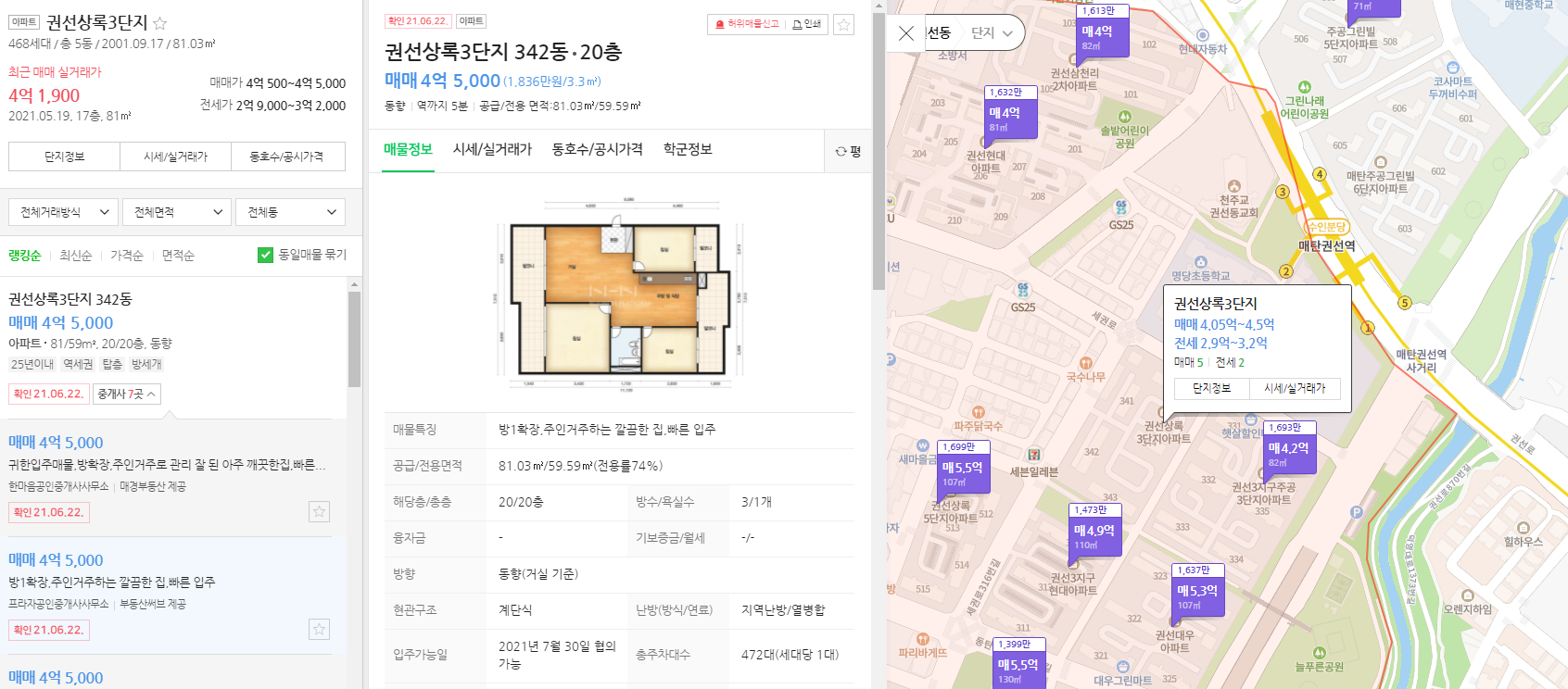Screen dimensions: 1568x689
Task: Select the 매 5.5억 107㎡ map marker
Action: click(964, 470)
